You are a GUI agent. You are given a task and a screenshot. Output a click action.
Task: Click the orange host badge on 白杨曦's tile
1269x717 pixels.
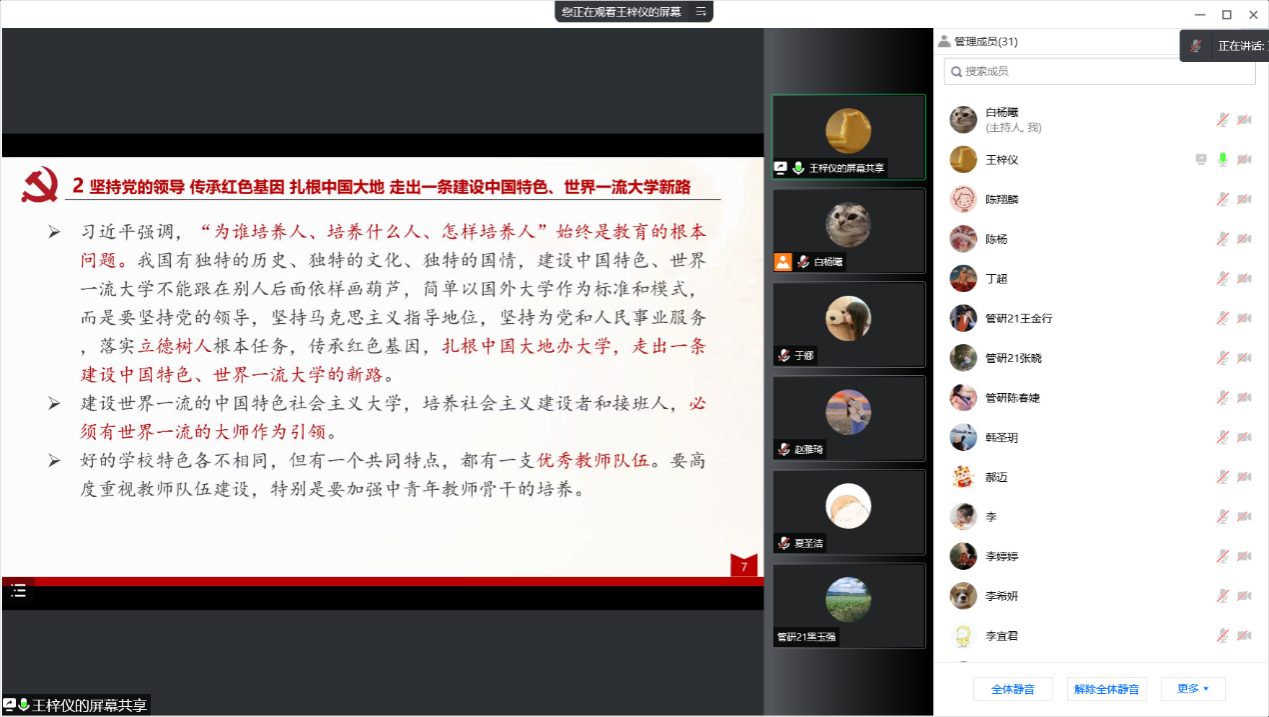(783, 262)
